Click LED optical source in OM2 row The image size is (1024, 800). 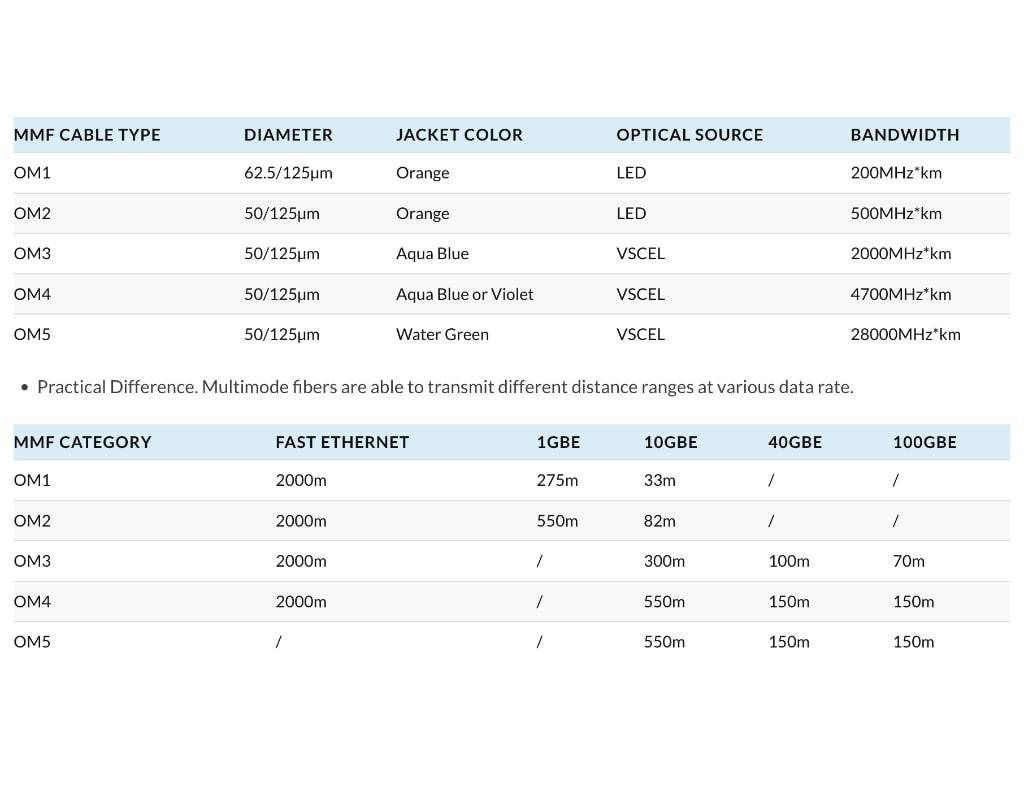(631, 214)
